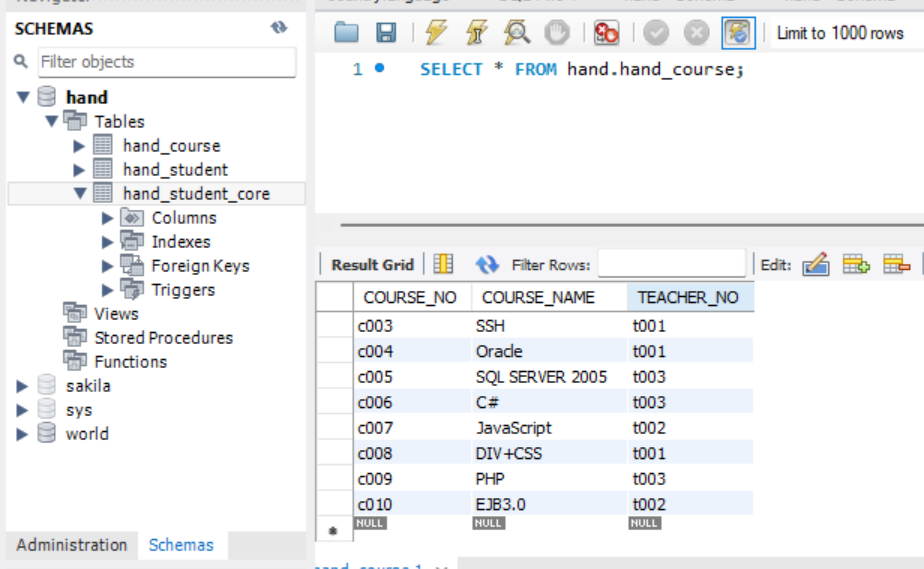The height and width of the screenshot is (569, 924).
Task: Sort by COURSE_NAME column header
Action: (x=549, y=297)
